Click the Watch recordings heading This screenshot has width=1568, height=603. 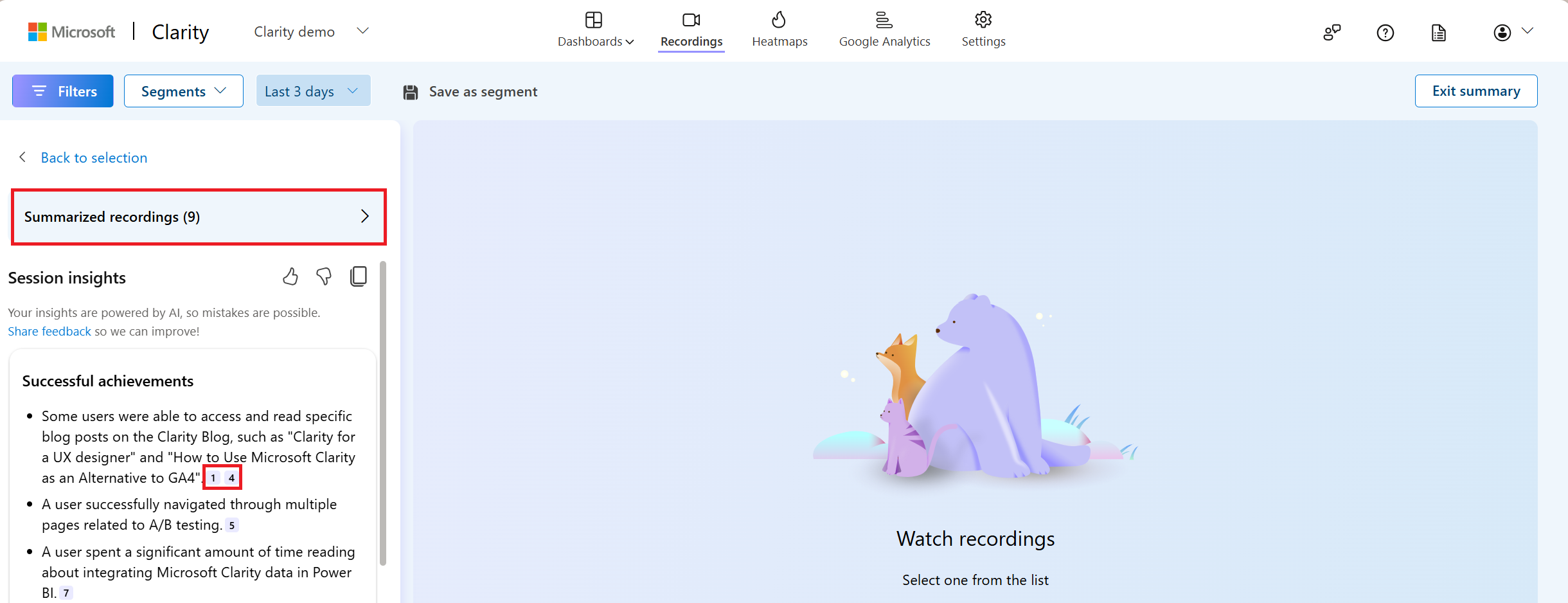click(976, 539)
